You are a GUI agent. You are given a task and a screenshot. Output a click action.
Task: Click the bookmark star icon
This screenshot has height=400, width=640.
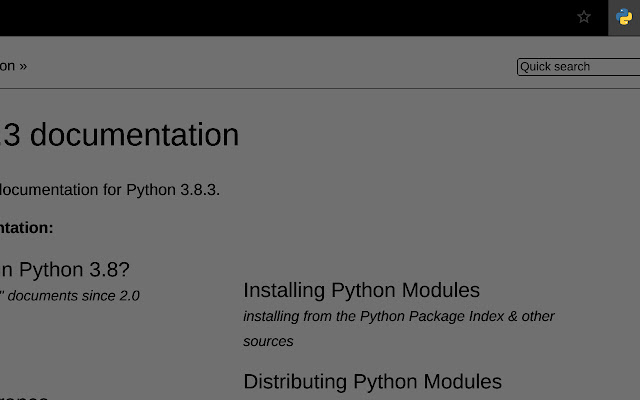[584, 17]
